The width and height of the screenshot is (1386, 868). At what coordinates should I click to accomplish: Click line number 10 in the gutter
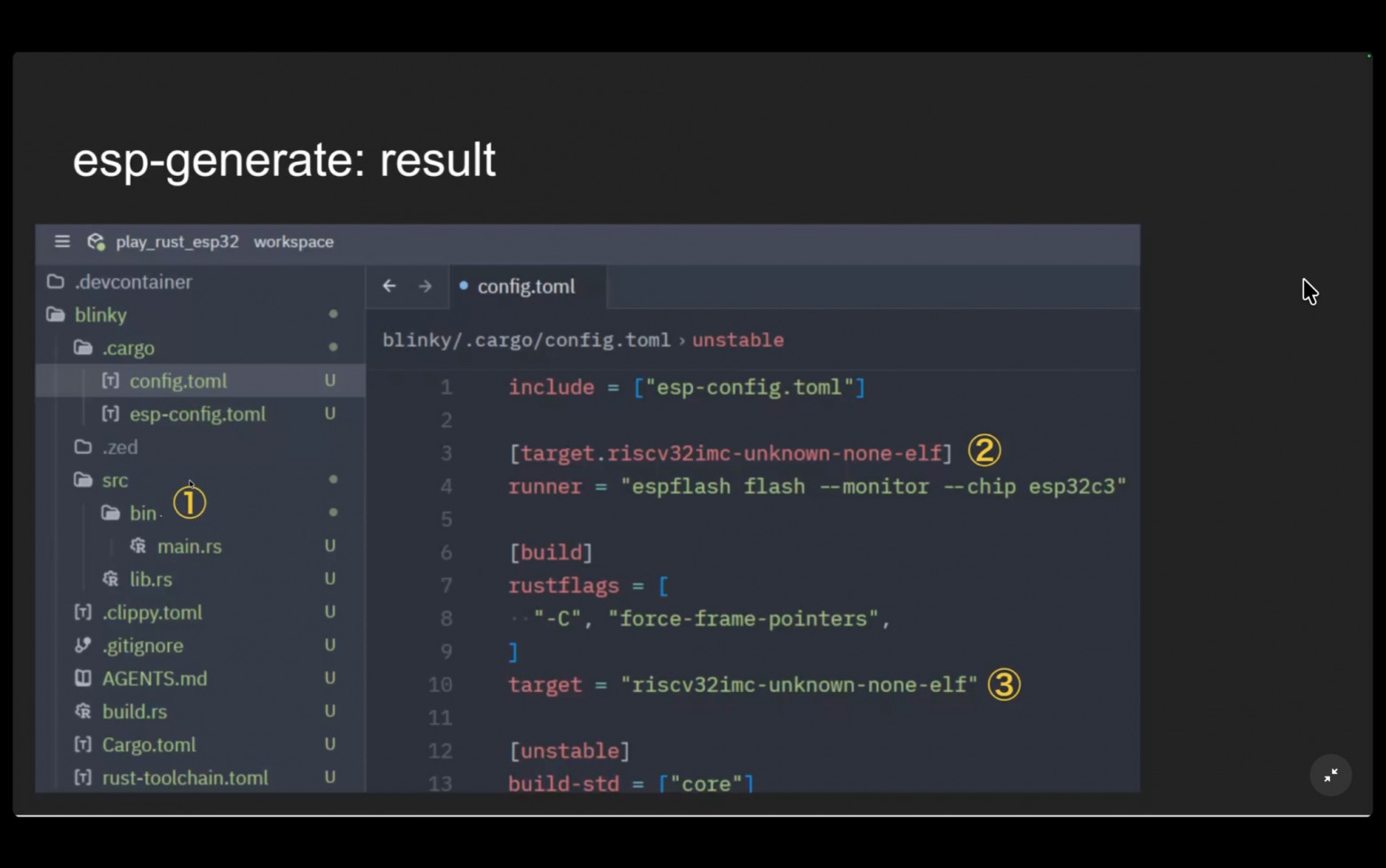click(440, 685)
